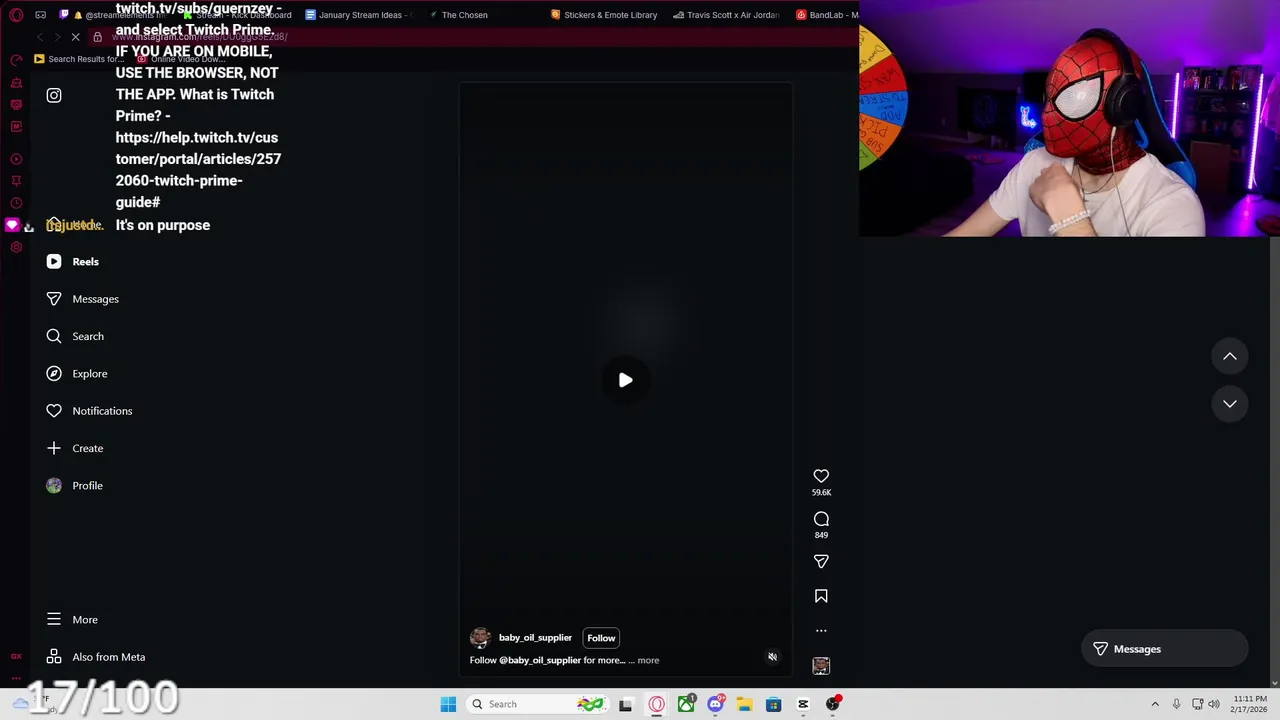Screen dimensions: 1280x720
Task: Play the paused reel video
Action: (x=625, y=380)
